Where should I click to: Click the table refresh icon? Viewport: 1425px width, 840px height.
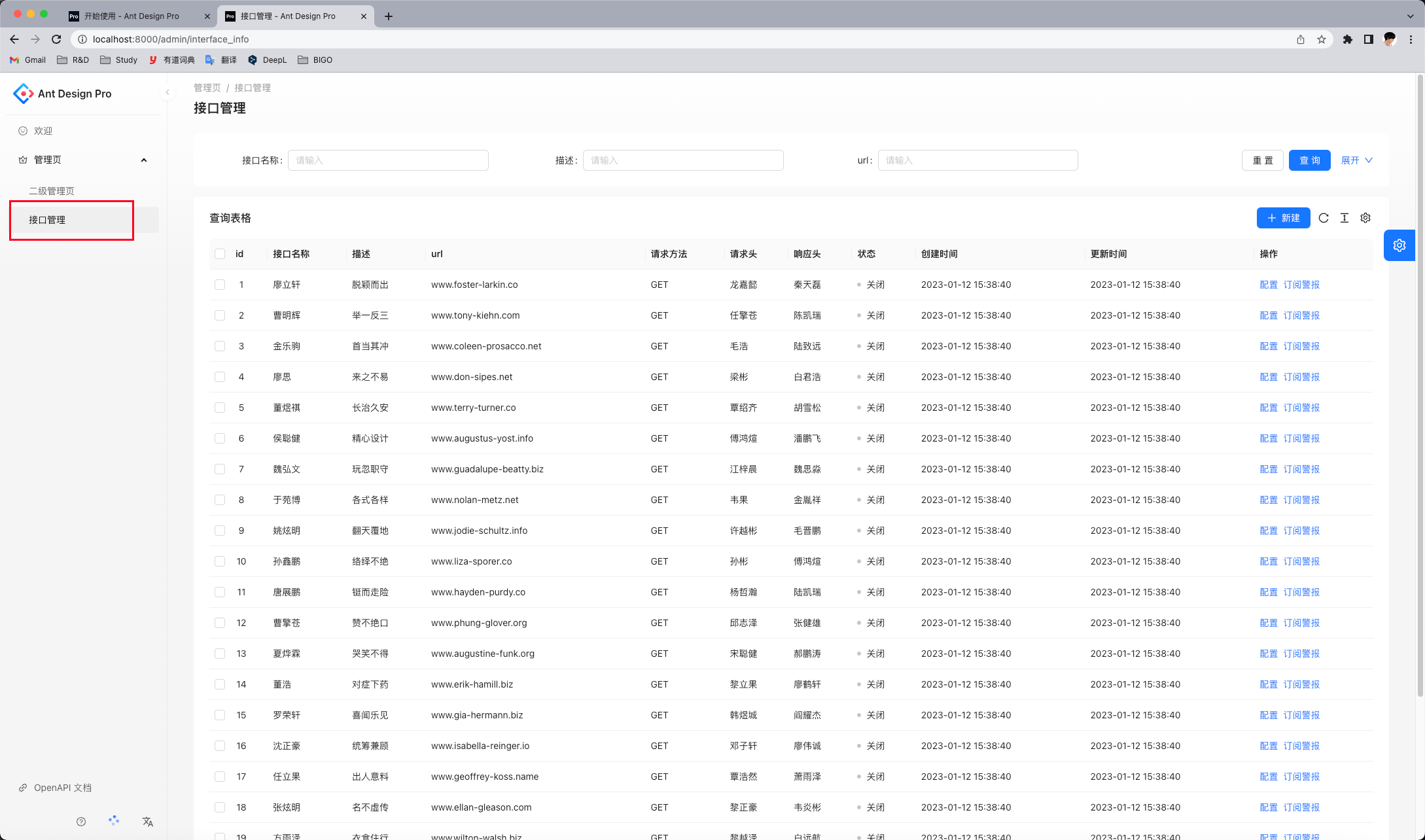[1324, 218]
